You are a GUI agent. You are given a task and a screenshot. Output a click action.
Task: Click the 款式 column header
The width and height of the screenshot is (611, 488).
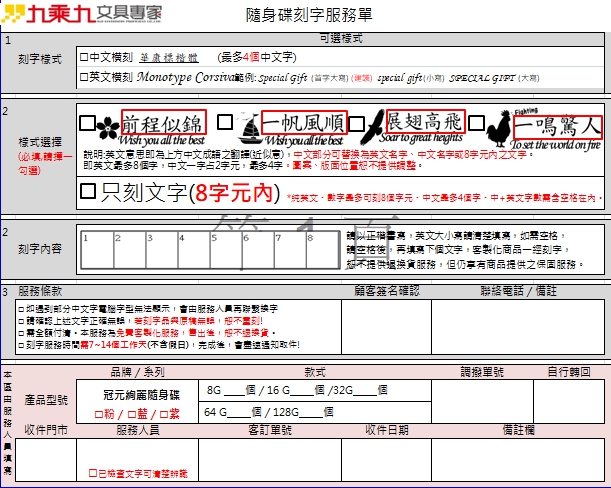coord(315,372)
